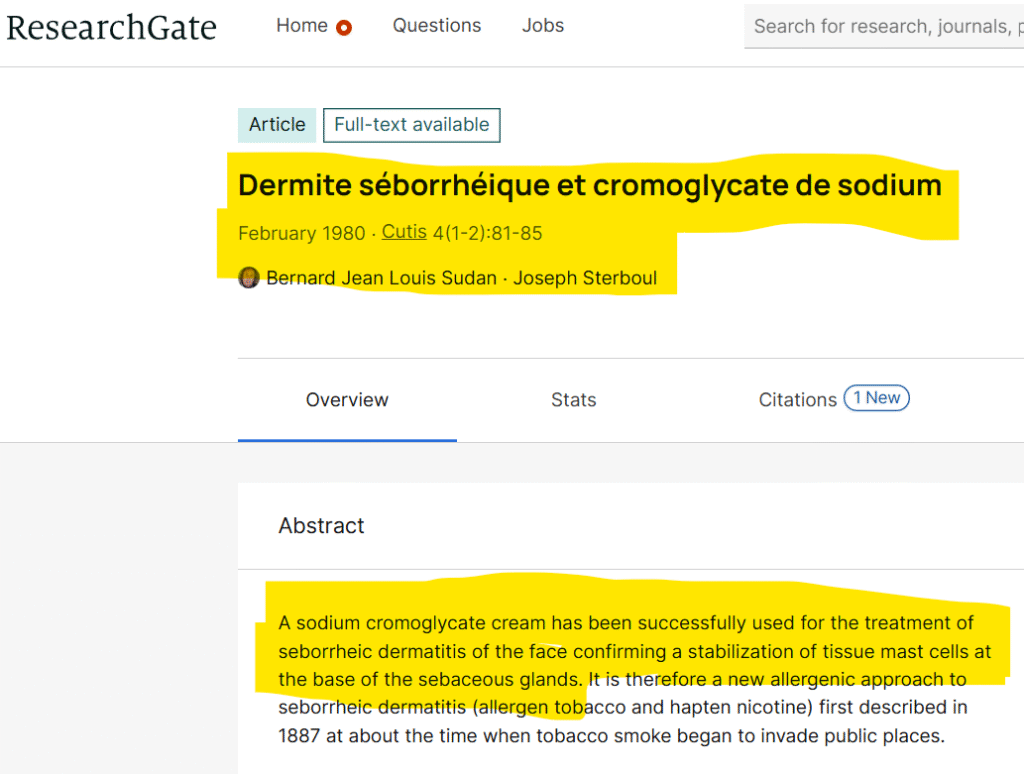Click the Abstract section heading
This screenshot has width=1024, height=774.
pyautogui.click(x=321, y=526)
